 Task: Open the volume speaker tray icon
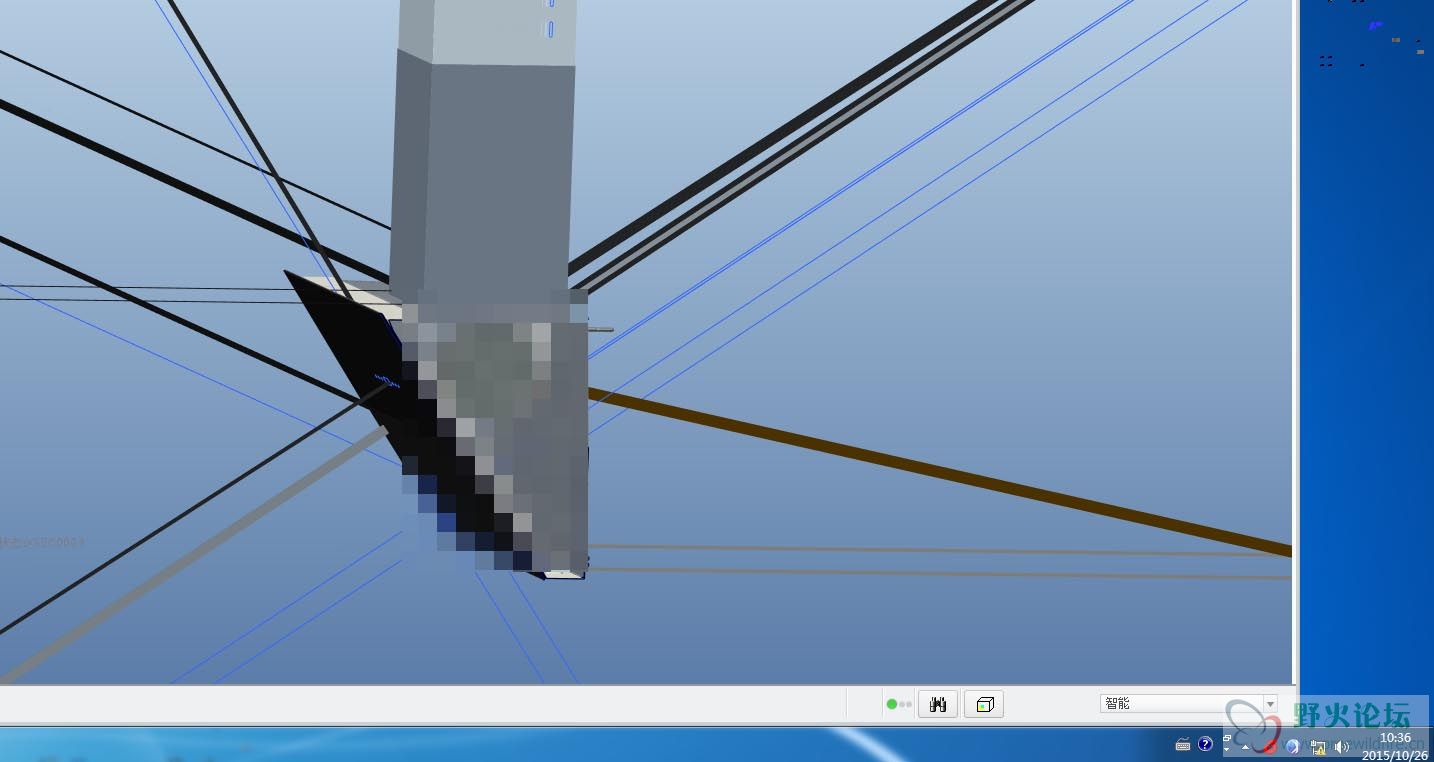tap(1341, 746)
